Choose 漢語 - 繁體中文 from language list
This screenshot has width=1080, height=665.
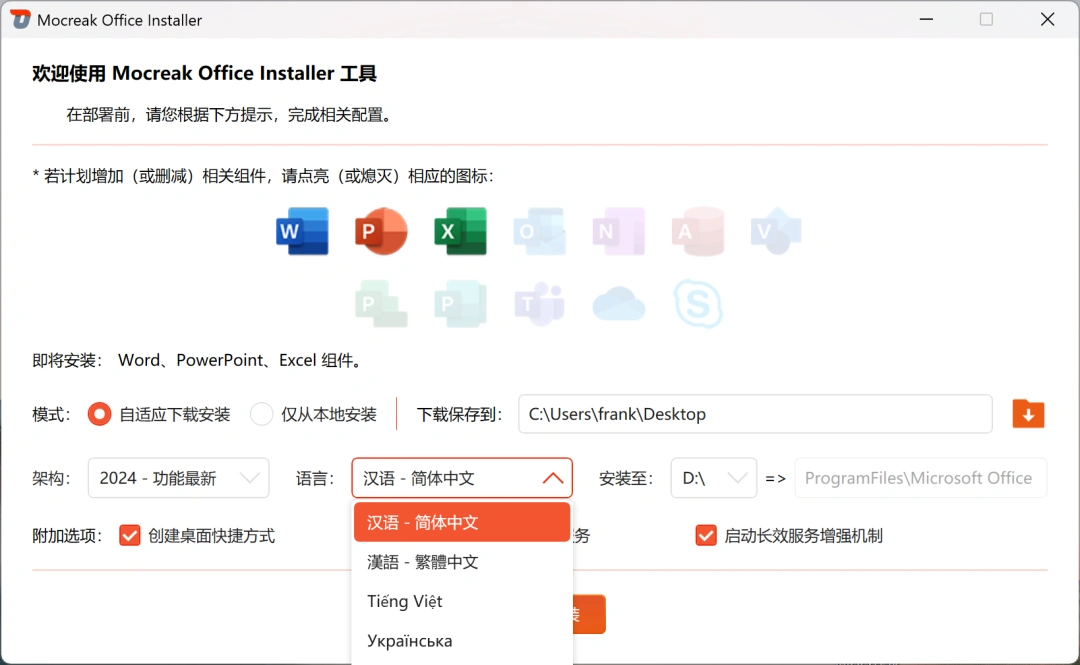pyautogui.click(x=462, y=562)
